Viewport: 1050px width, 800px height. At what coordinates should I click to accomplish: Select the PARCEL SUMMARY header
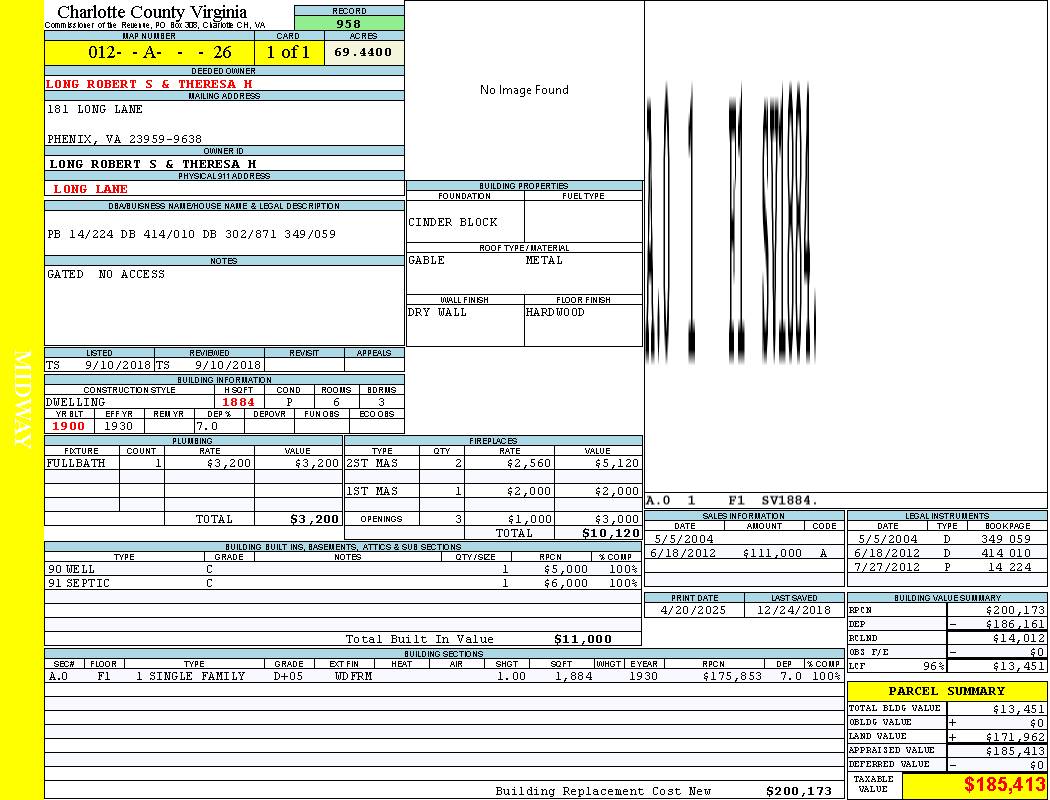[946, 691]
